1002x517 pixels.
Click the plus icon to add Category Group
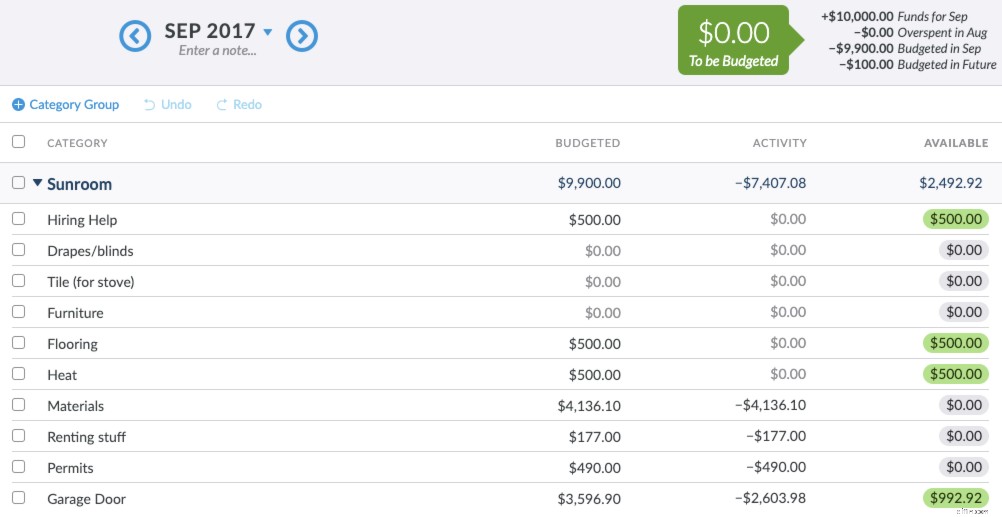(x=18, y=105)
